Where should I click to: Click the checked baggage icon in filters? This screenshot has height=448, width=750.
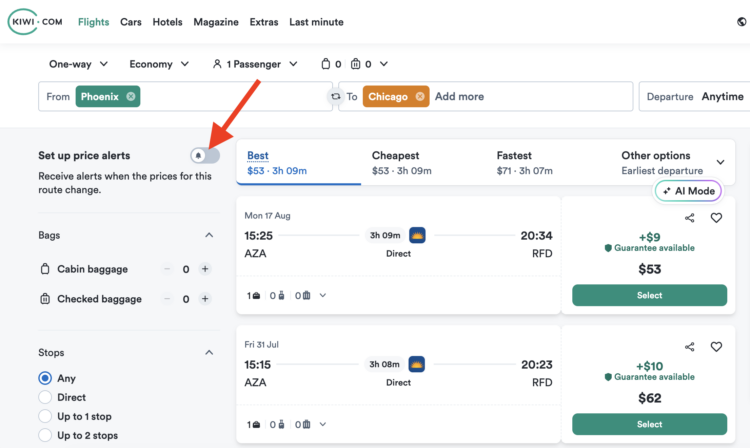point(45,299)
